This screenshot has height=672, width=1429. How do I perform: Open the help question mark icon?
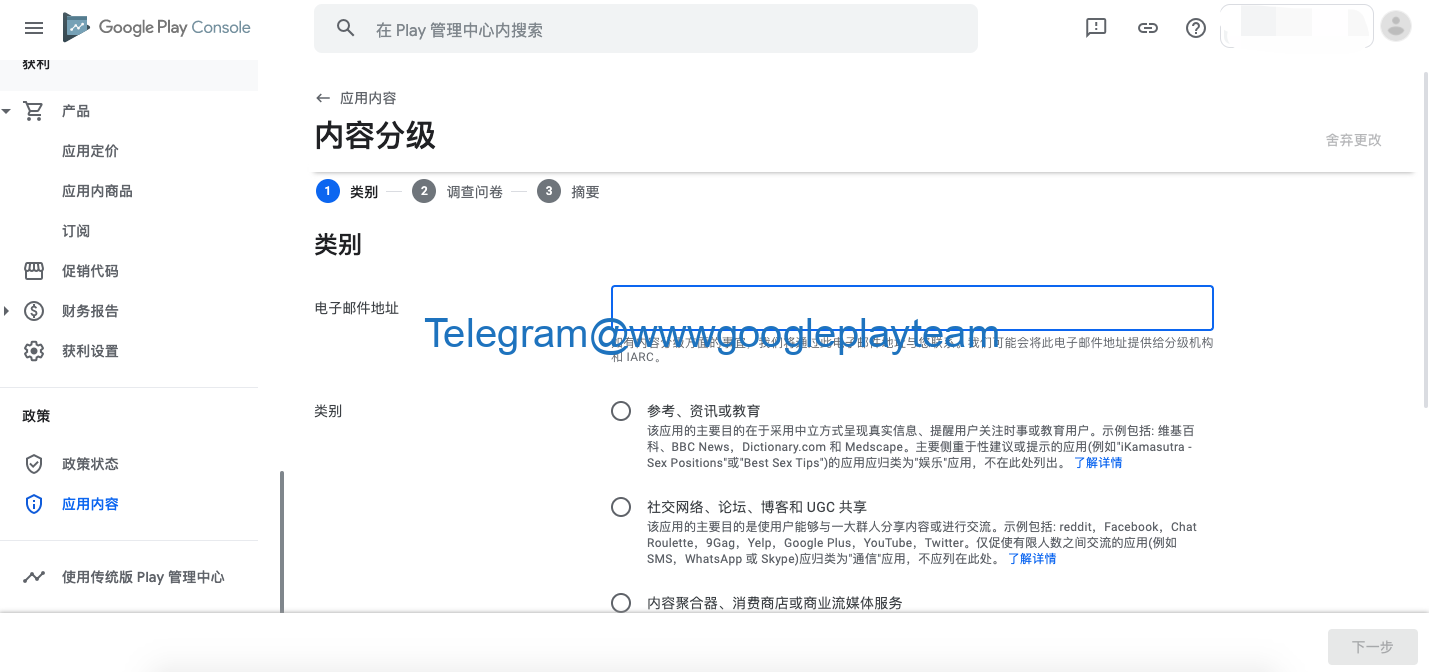[x=1196, y=28]
